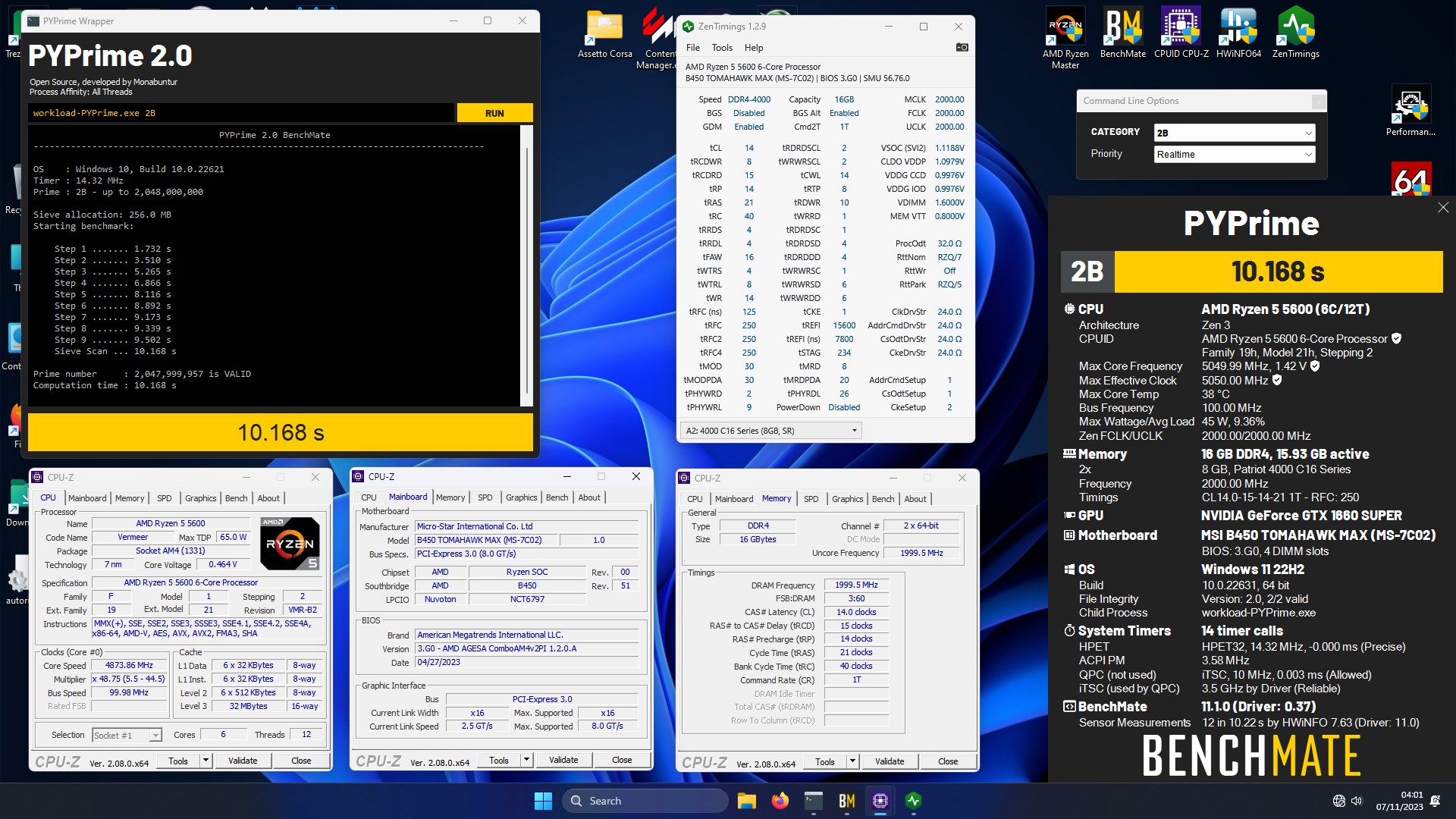The image size is (1456, 819).
Task: Click Validate in right CPU-Z window
Action: pos(890,761)
